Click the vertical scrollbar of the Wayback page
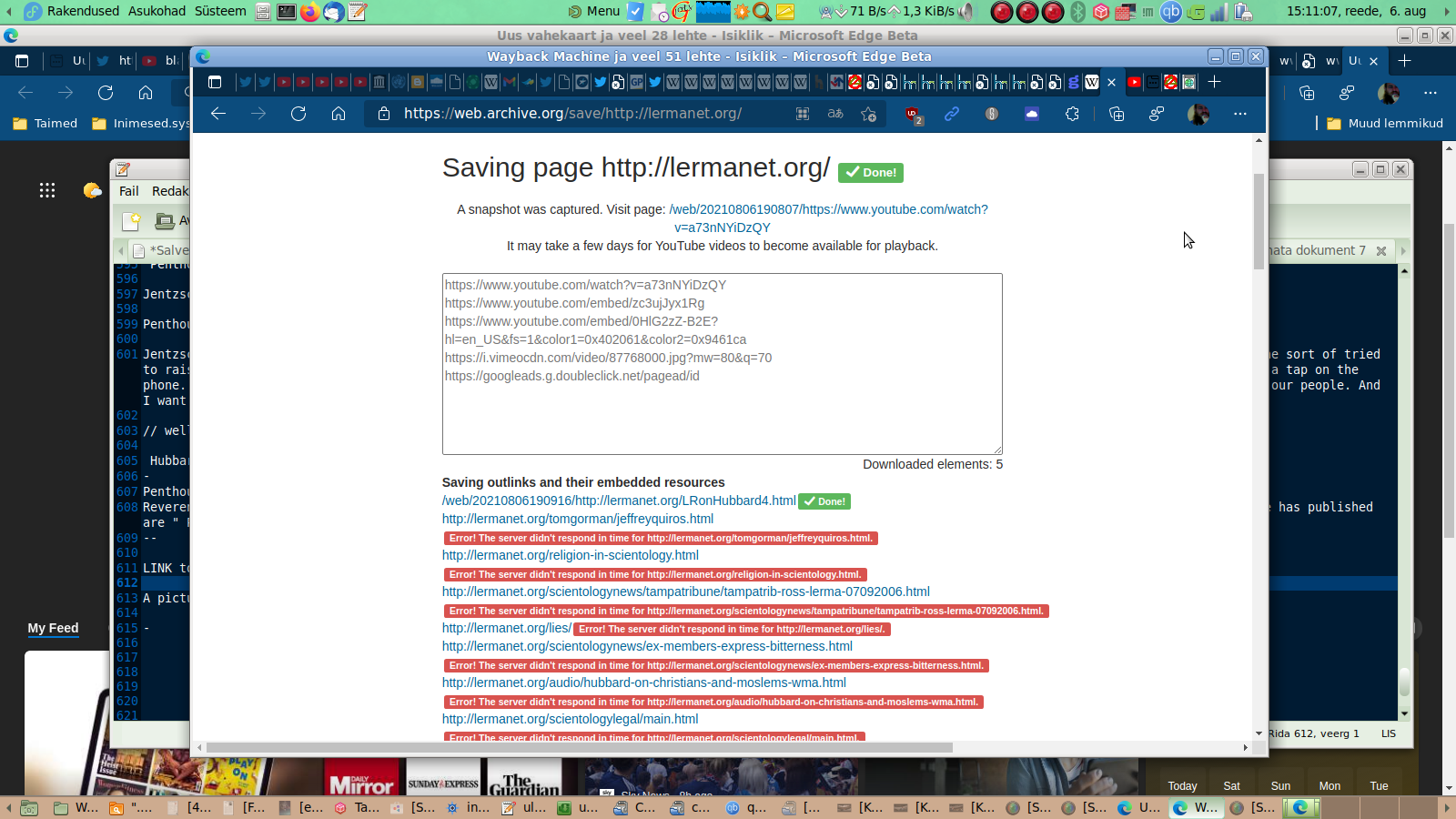The image size is (1456, 819). coord(1259,221)
